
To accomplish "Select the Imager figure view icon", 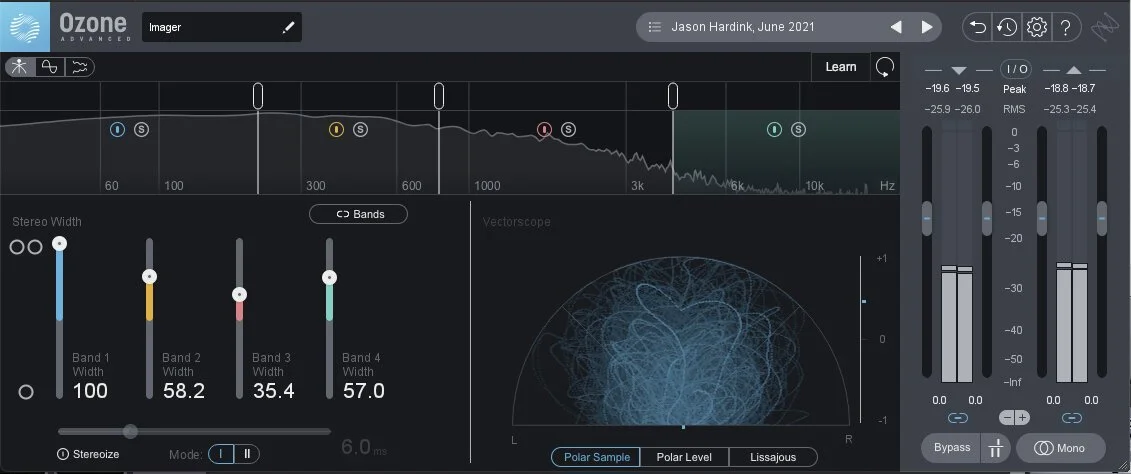I will [19, 67].
